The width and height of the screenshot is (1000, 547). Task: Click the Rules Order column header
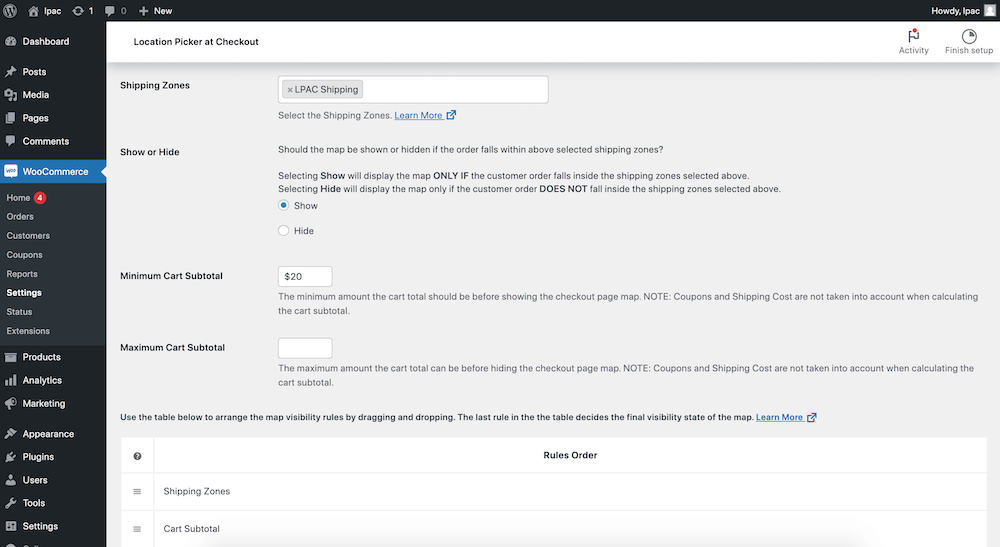coord(570,455)
